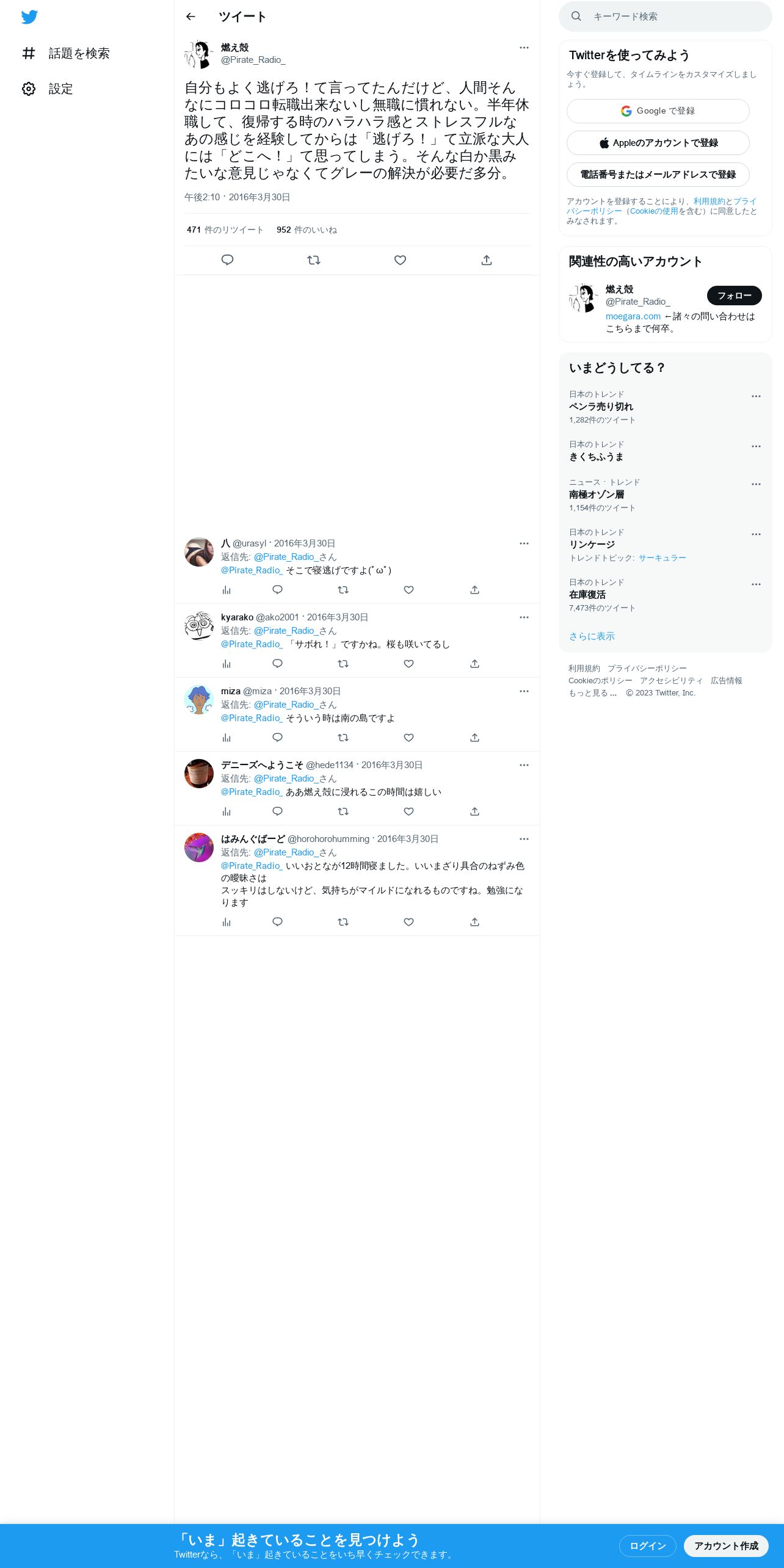Image resolution: width=784 pixels, height=1568 pixels.
Task: Open 設定 in the sidebar
Action: point(48,89)
